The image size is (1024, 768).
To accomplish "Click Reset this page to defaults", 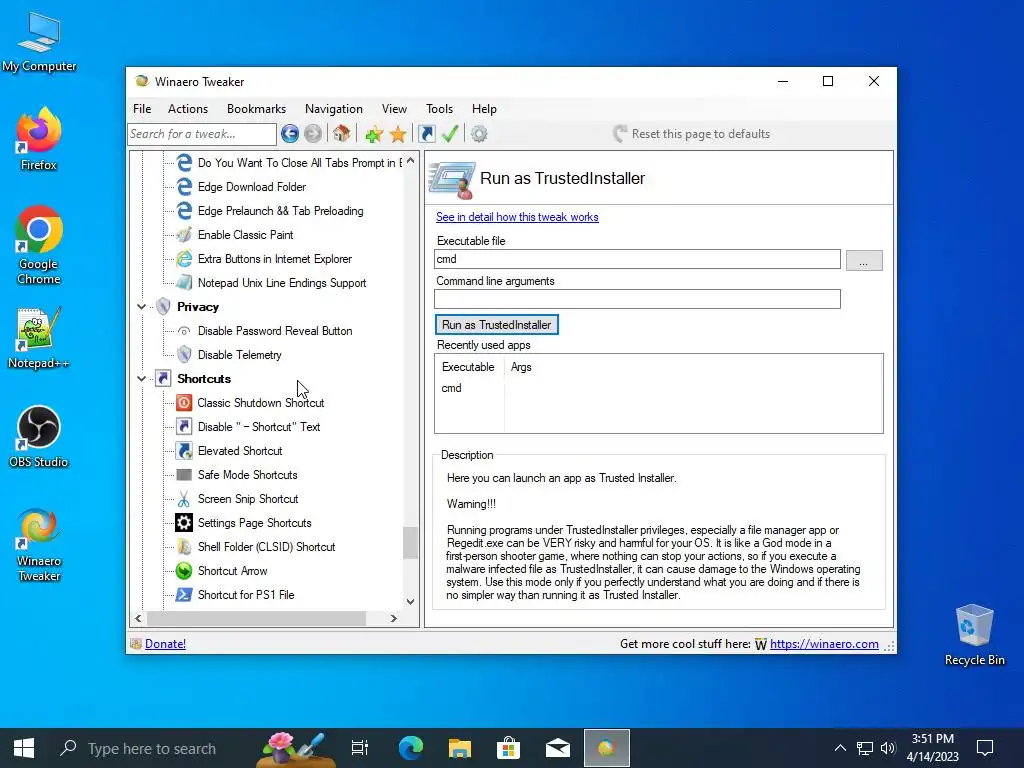I will [x=692, y=134].
